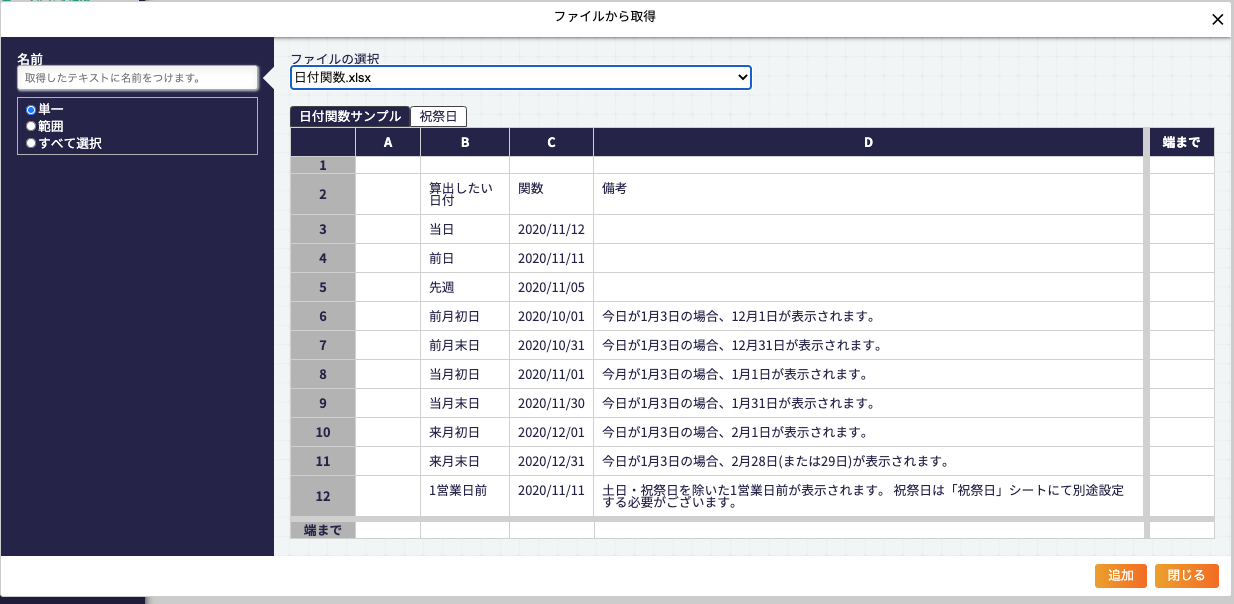Image resolution: width=1234 pixels, height=604 pixels.
Task: Click the cell 来月末日
Action: point(465,461)
